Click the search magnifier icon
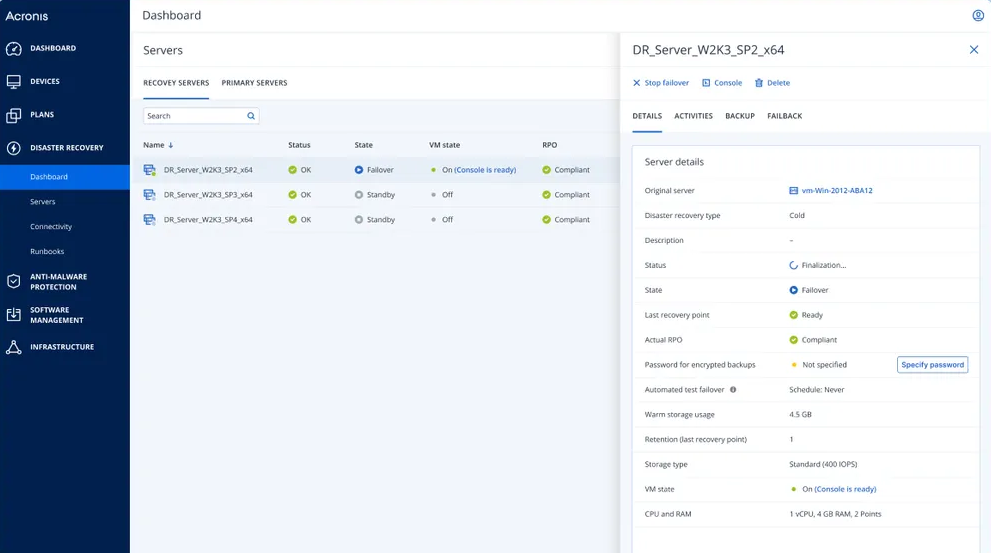 point(251,116)
